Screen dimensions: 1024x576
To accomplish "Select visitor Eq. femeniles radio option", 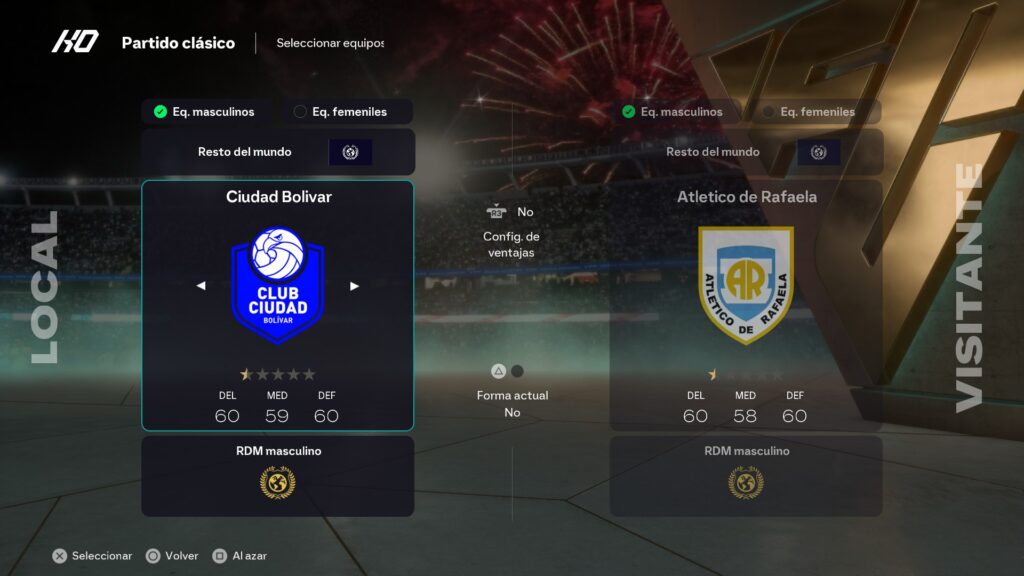I will pos(810,112).
